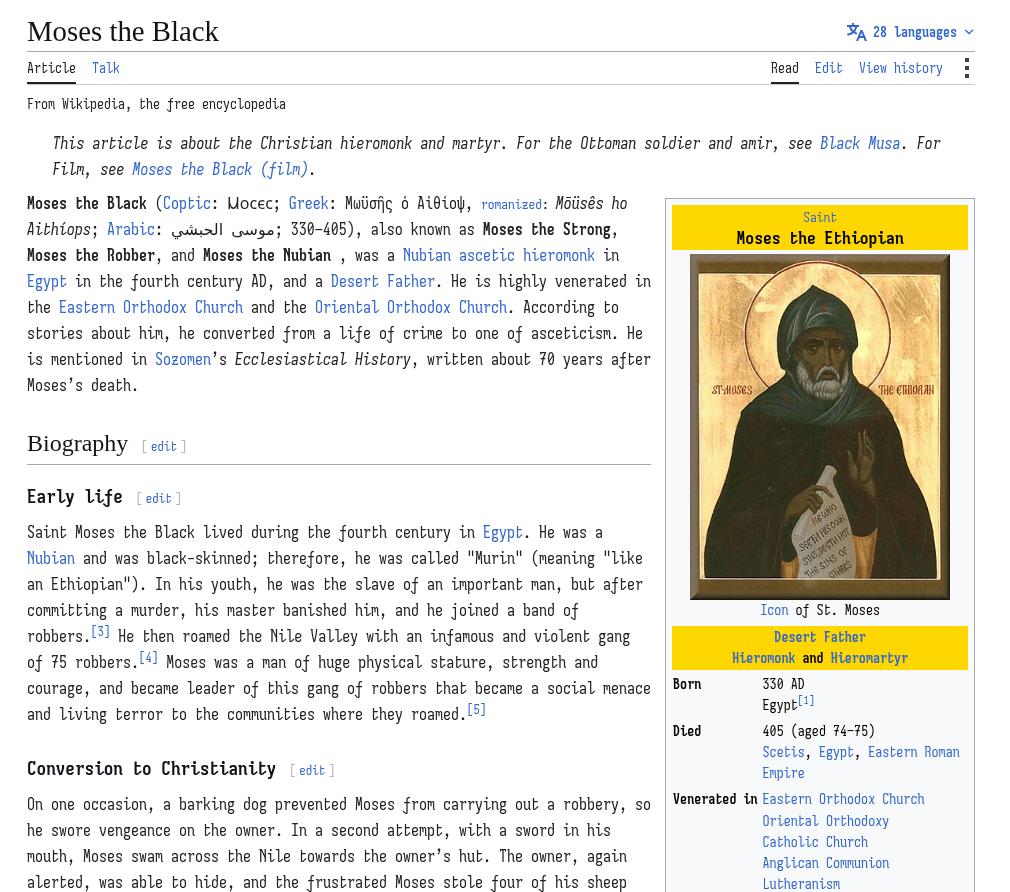The image size is (1010, 892).
Task: Click the Saint link in infobox header
Action: click(x=819, y=218)
